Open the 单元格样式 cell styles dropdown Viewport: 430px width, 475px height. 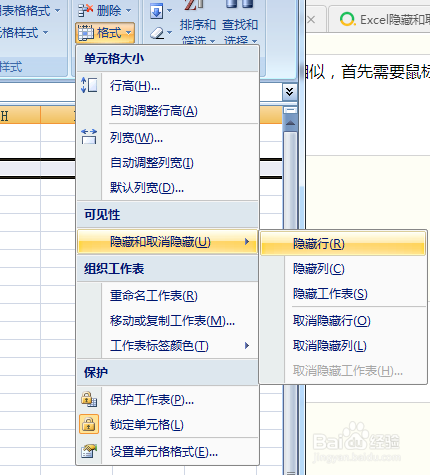24,33
